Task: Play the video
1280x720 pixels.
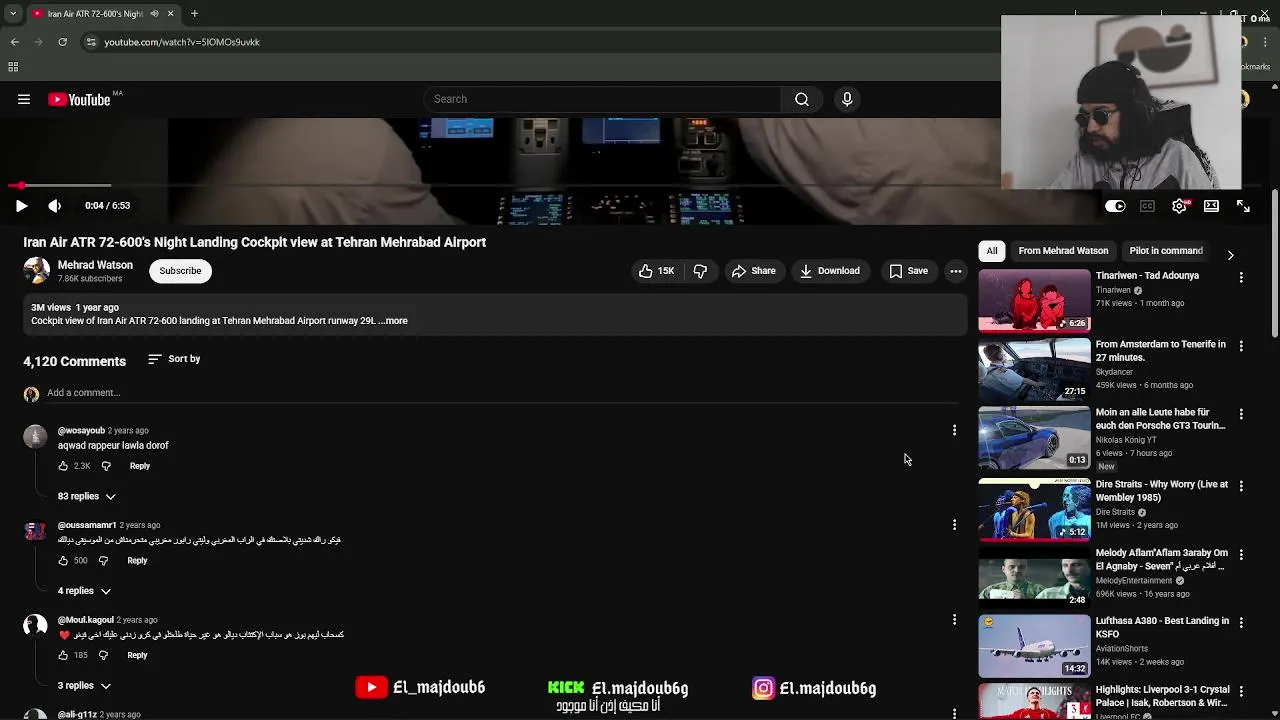Action: [x=21, y=206]
